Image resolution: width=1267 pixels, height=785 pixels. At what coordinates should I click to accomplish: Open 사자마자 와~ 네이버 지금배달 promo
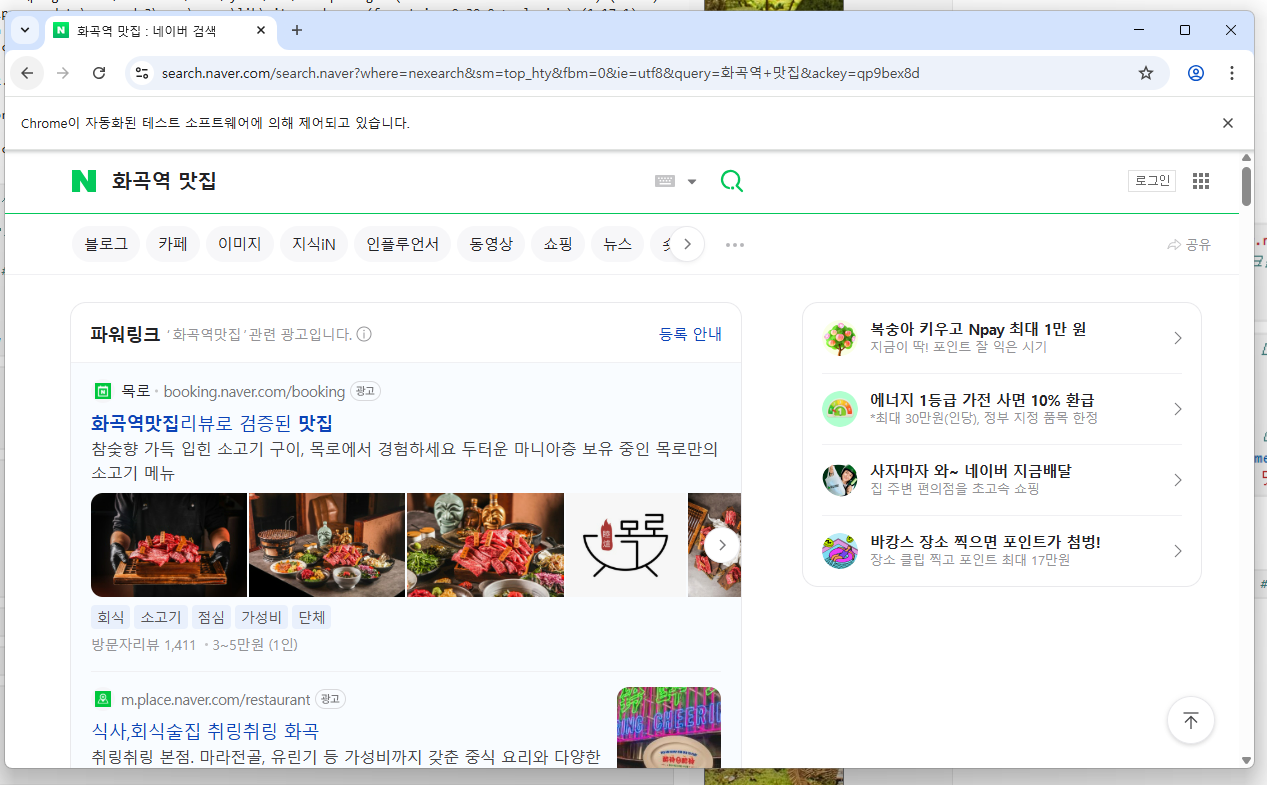[1002, 480]
